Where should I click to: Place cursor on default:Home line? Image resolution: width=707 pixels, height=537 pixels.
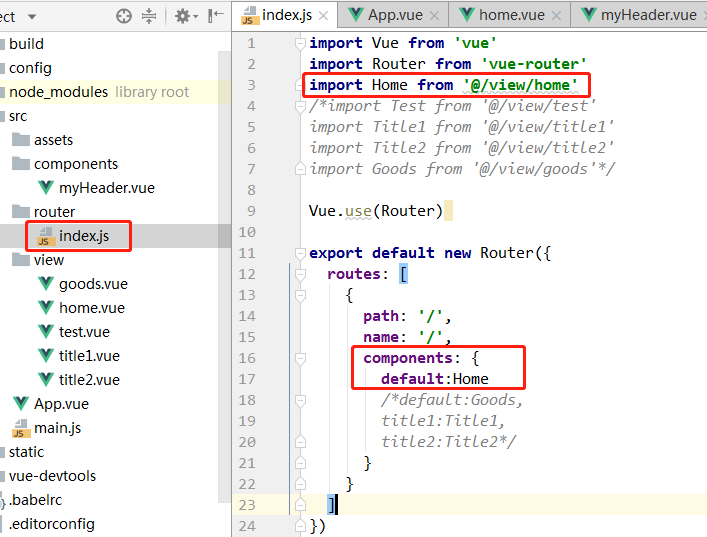[x=435, y=379]
